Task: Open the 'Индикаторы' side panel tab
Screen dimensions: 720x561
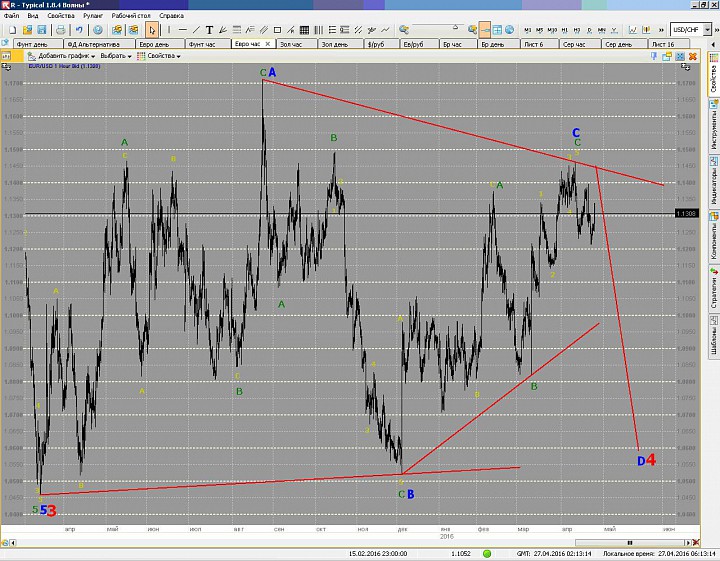Action: point(713,186)
